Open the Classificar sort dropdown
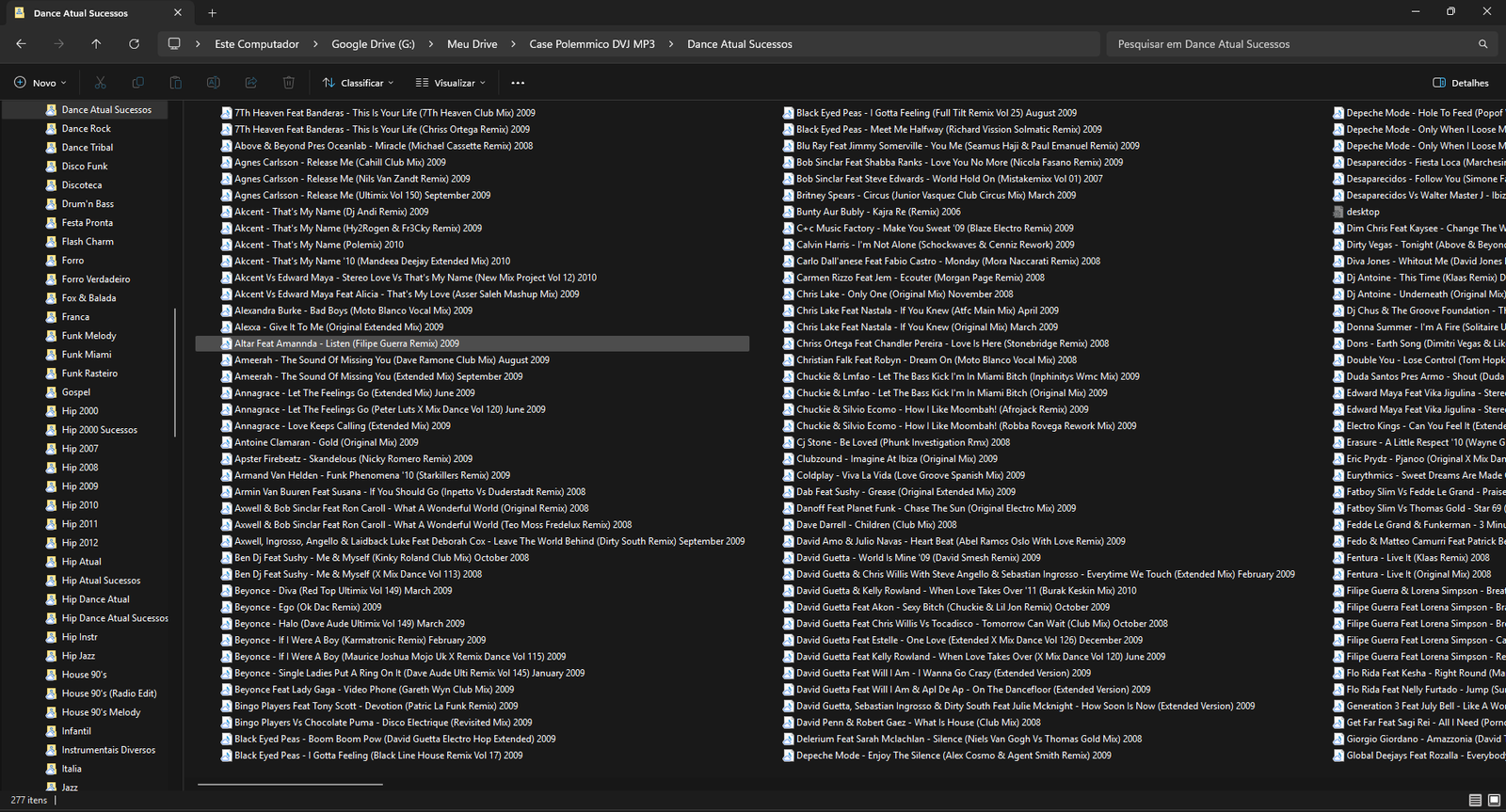This screenshot has height=812, width=1506. 358,83
